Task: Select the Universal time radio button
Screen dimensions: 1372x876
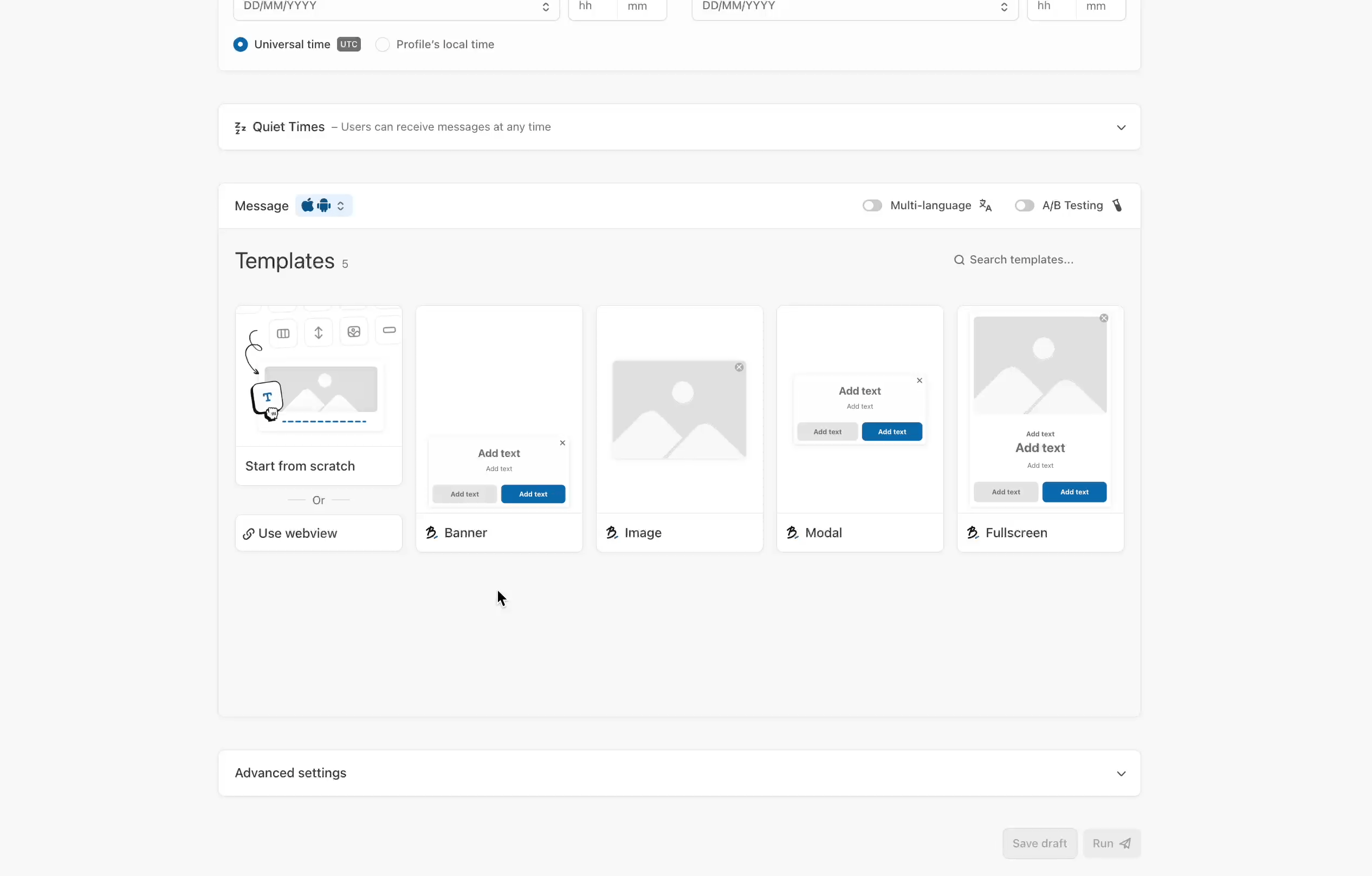Action: pos(241,44)
